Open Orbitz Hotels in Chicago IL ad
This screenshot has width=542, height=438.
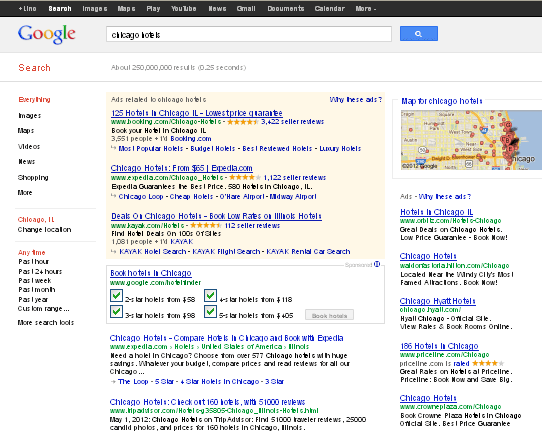436,212
